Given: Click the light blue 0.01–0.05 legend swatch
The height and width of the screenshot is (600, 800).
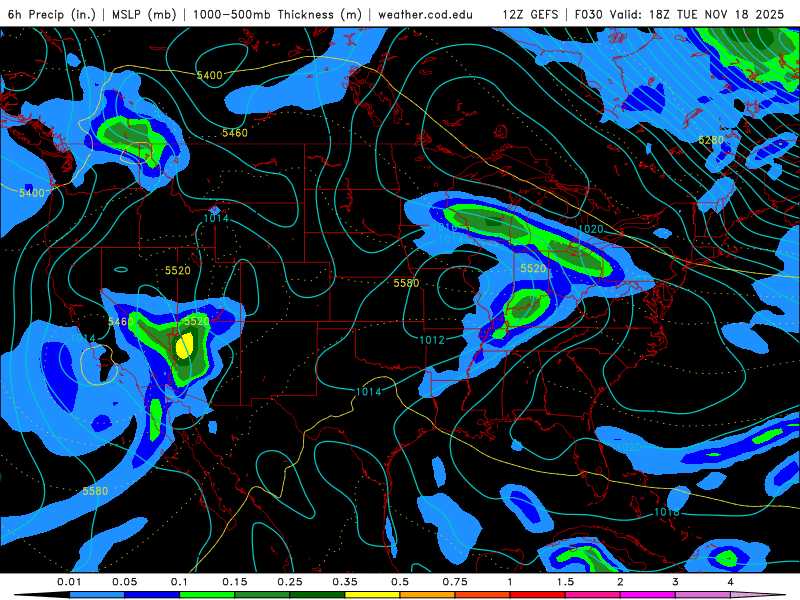Looking at the screenshot, I should pyautogui.click(x=97, y=595).
